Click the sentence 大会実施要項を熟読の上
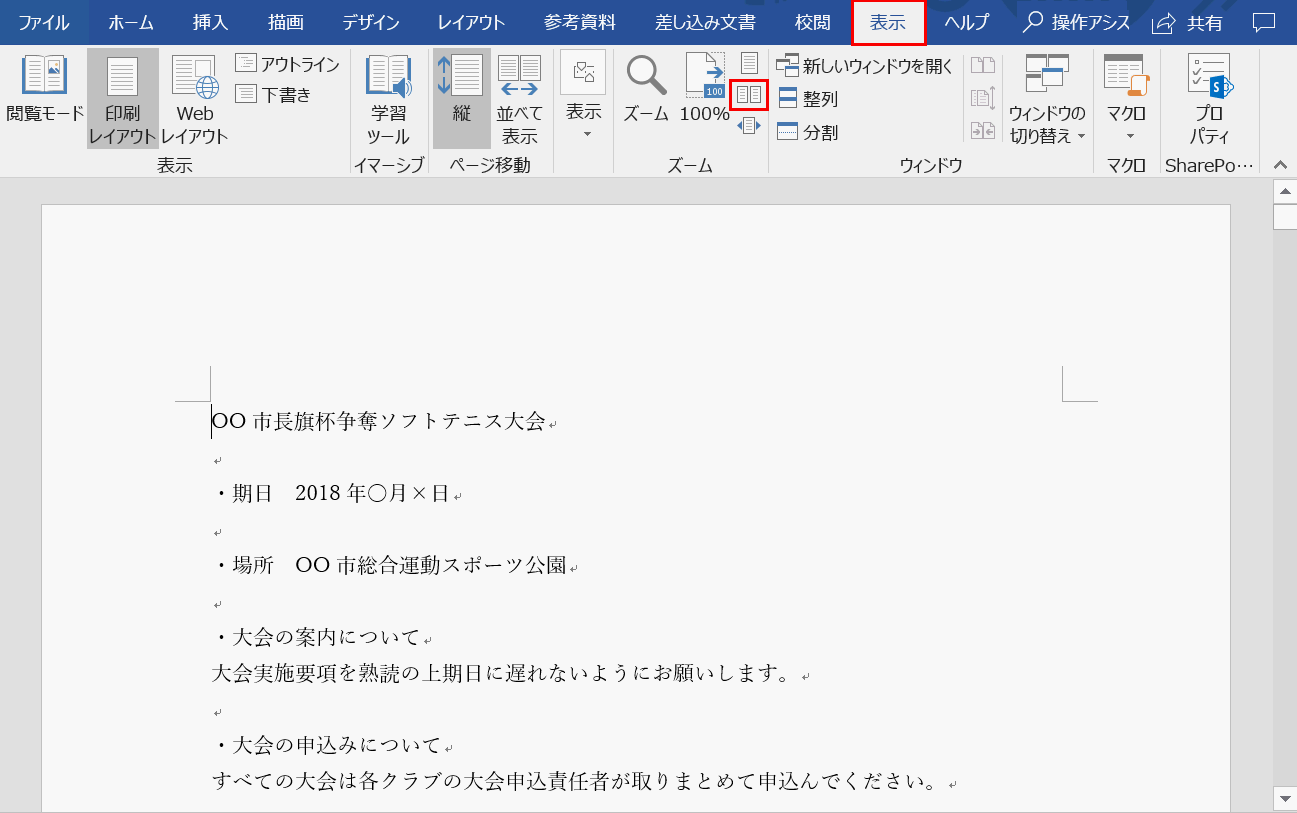This screenshot has height=813, width=1297. (x=503, y=673)
